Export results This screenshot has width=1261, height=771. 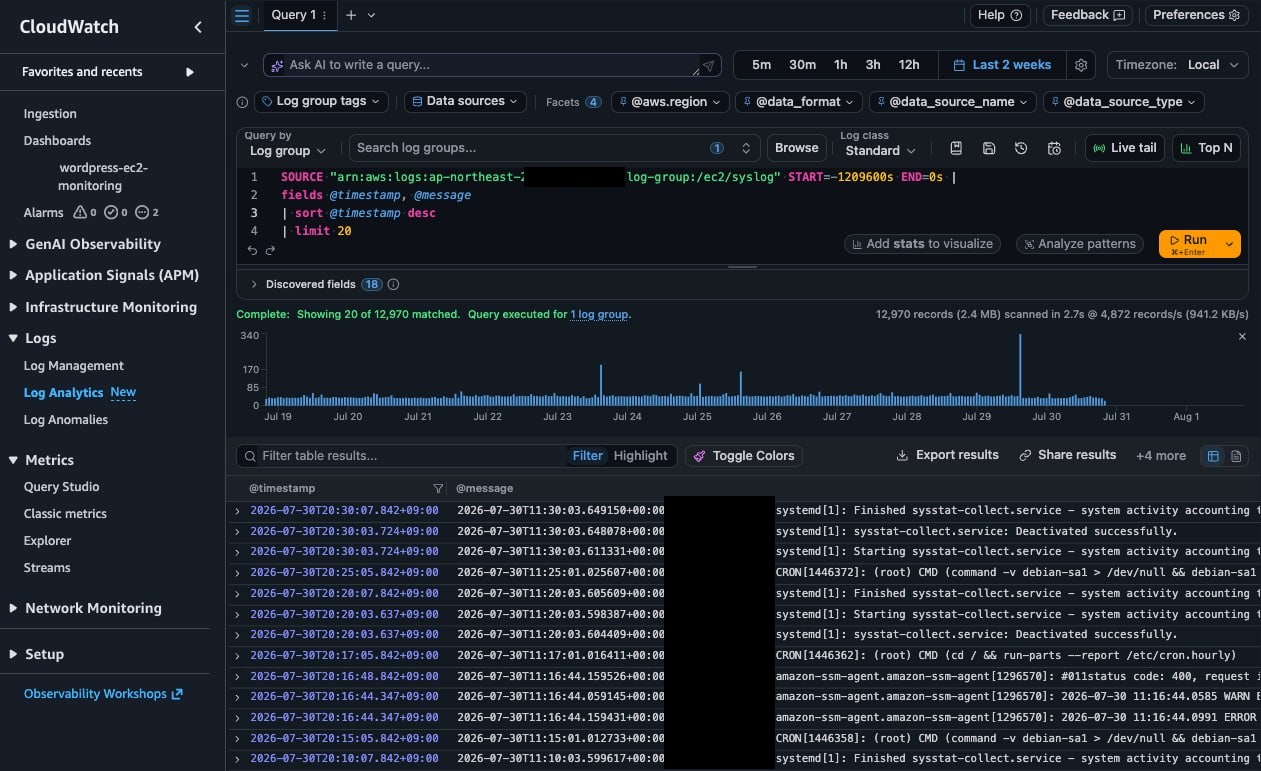coord(947,455)
